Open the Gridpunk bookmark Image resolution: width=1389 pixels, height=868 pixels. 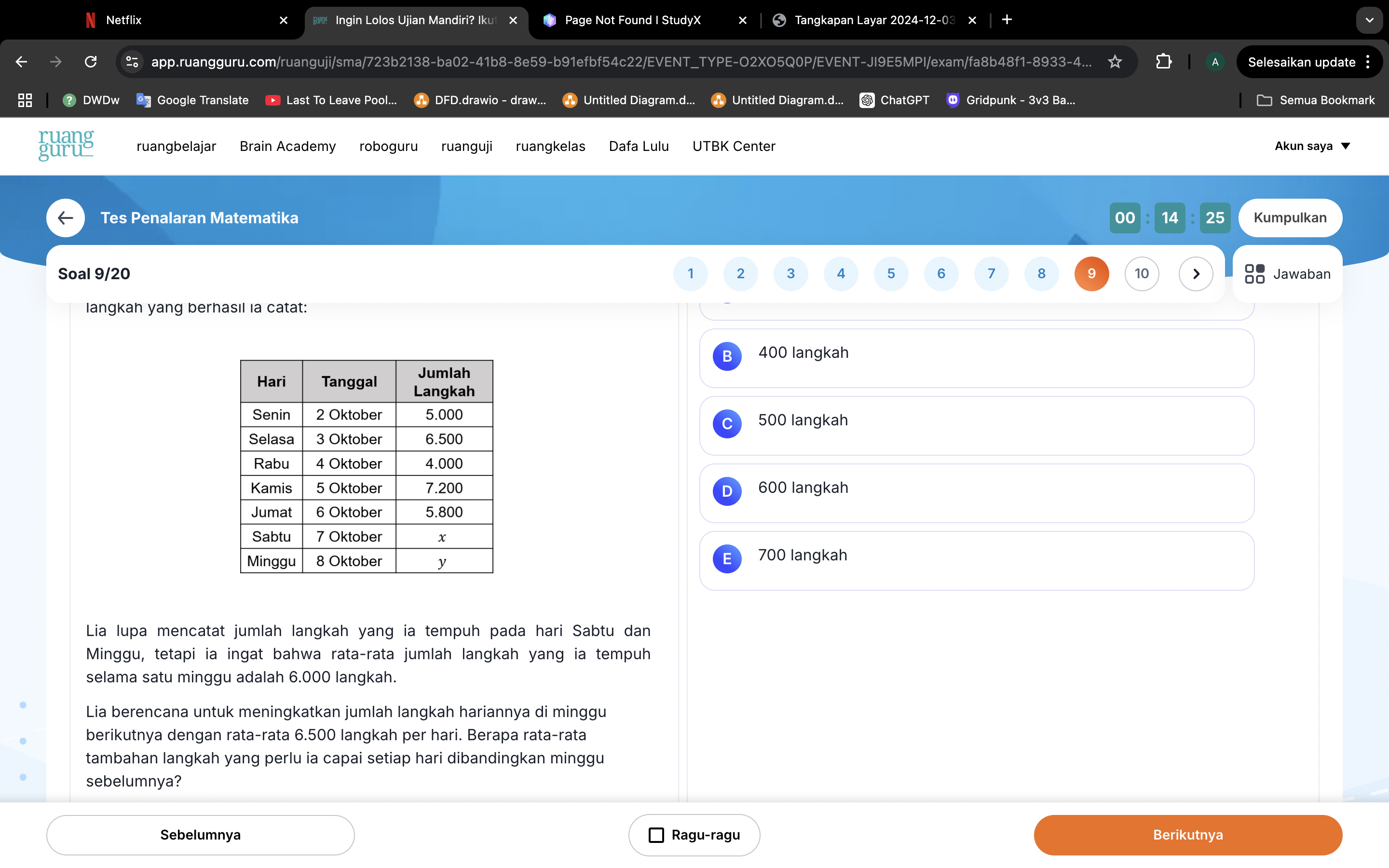pyautogui.click(x=1011, y=100)
